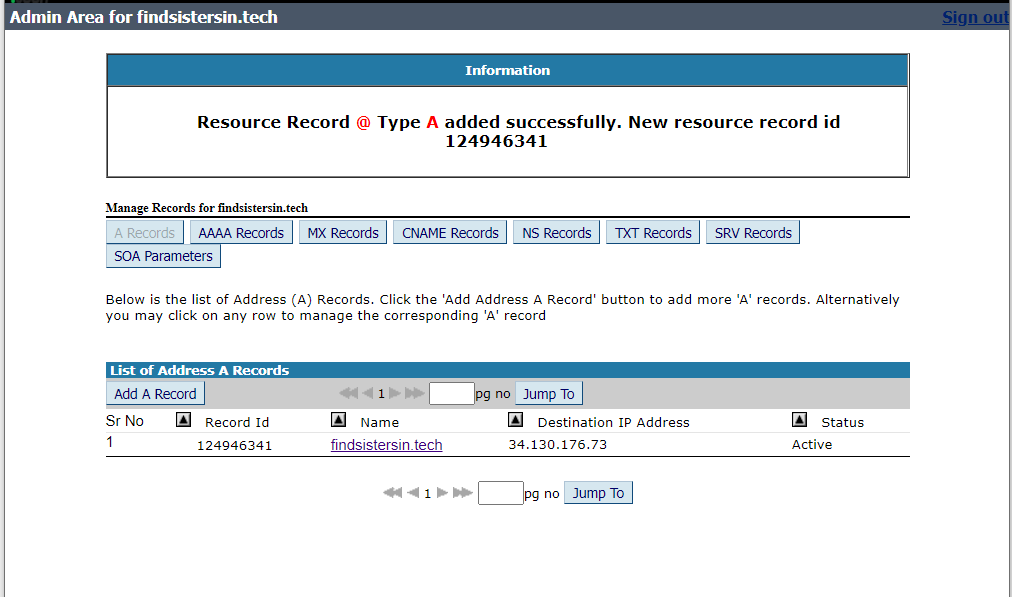Select the Information banner heading

coord(508,70)
